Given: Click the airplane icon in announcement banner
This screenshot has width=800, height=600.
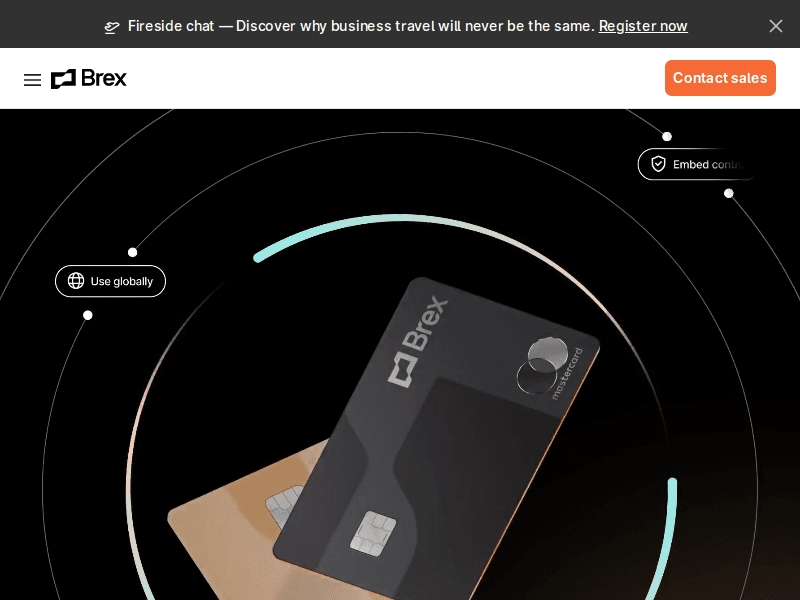Looking at the screenshot, I should (112, 27).
